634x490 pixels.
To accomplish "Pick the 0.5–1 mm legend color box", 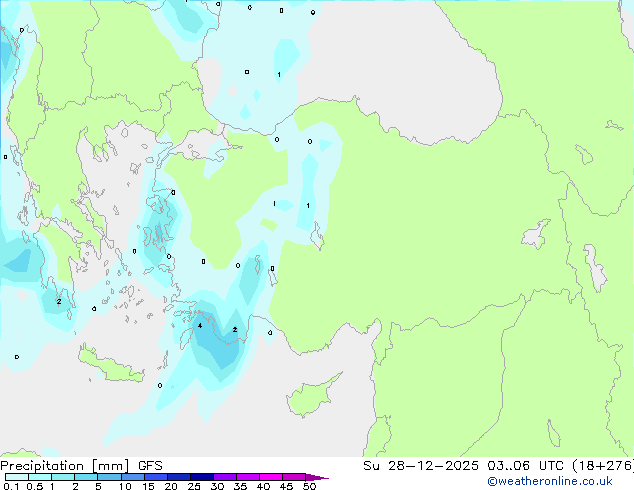I will 40,477.
